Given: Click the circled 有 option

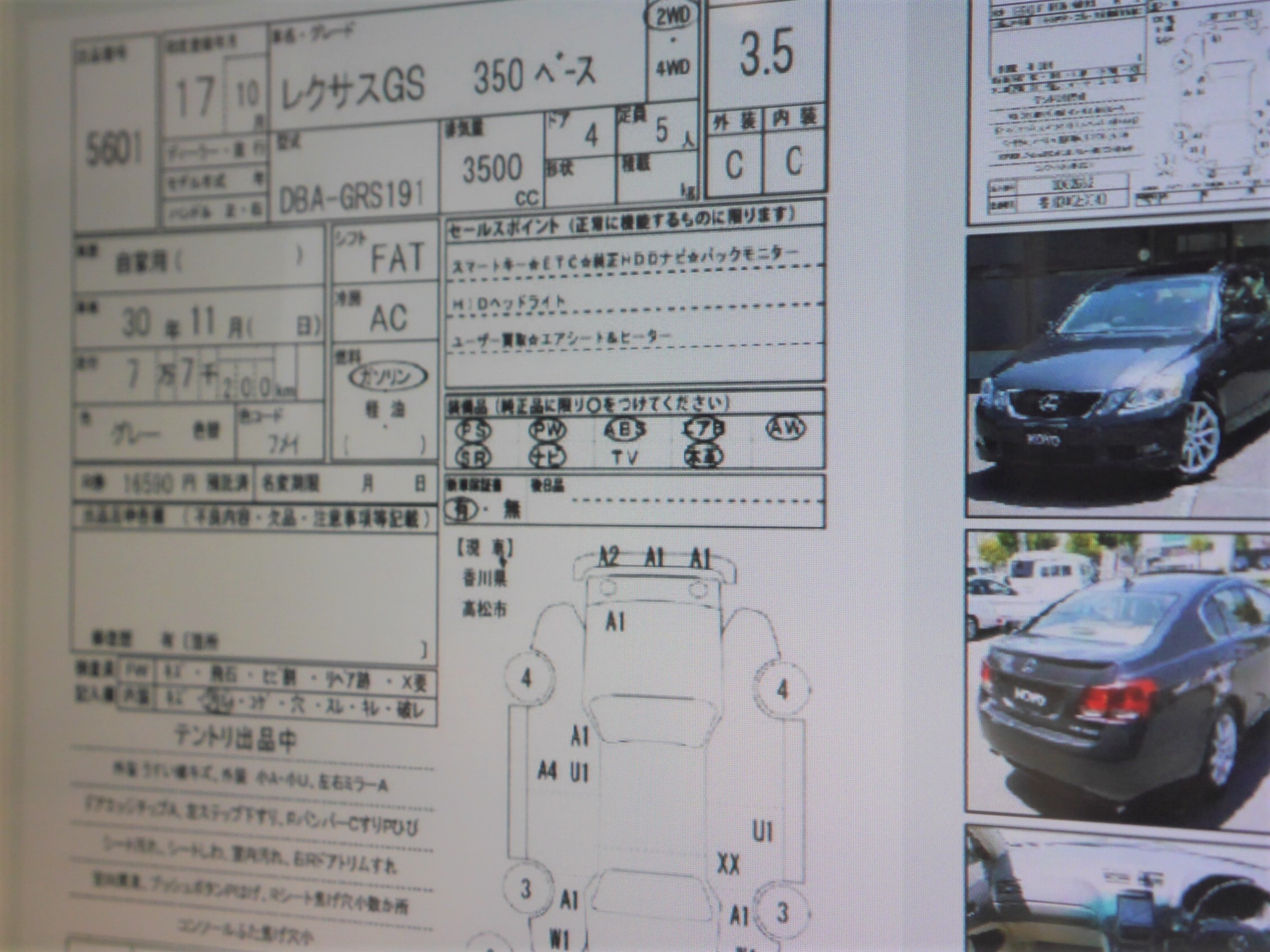Looking at the screenshot, I should (461, 510).
